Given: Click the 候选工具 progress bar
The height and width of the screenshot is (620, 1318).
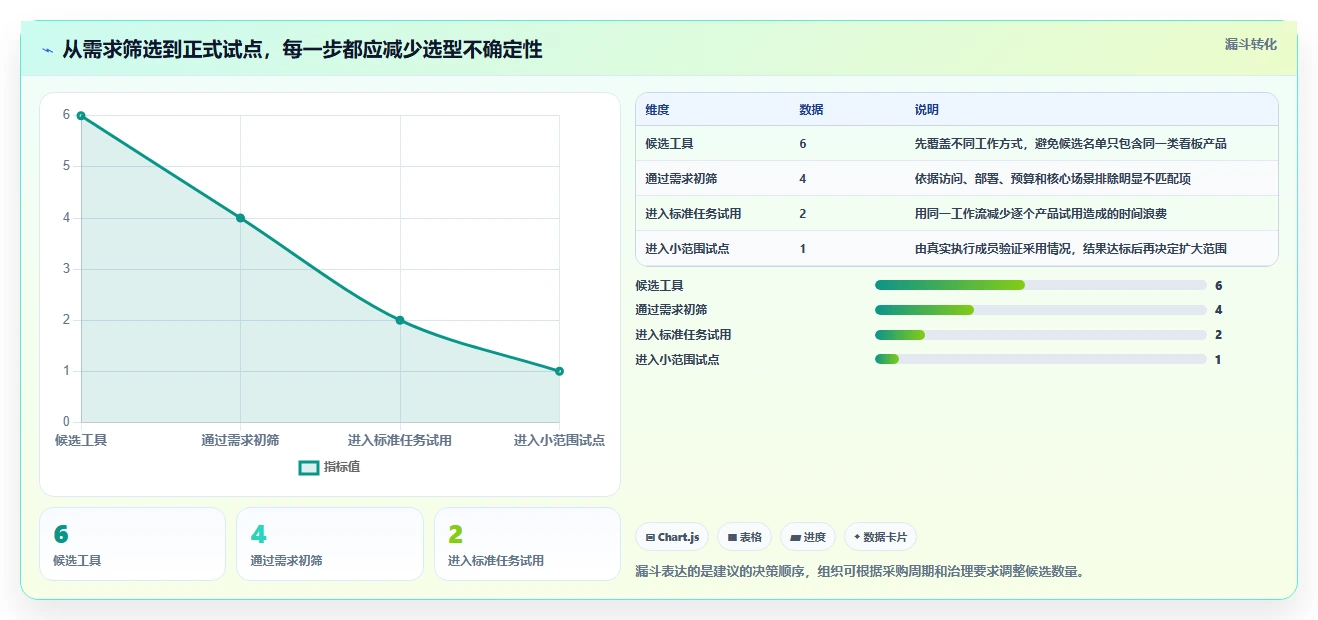Looking at the screenshot, I should coord(1041,285).
